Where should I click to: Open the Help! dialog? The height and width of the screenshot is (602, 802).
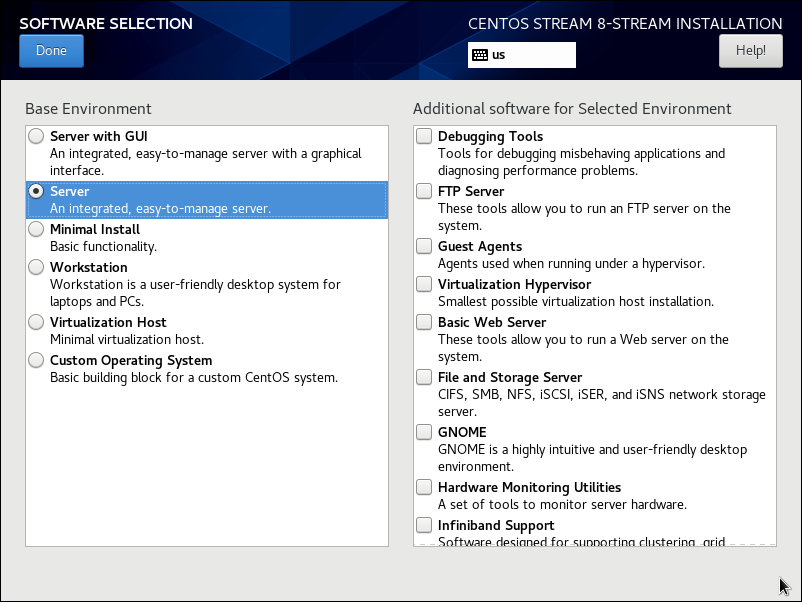[x=750, y=50]
